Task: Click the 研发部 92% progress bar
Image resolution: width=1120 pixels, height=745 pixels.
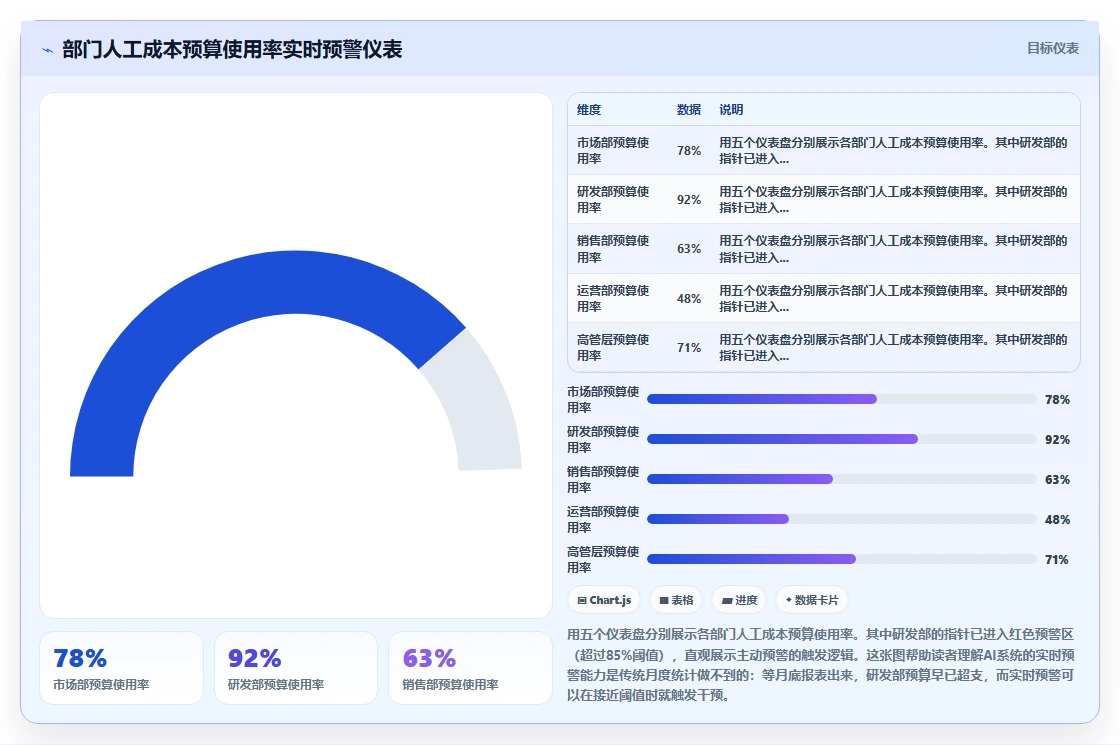Action: click(x=841, y=439)
